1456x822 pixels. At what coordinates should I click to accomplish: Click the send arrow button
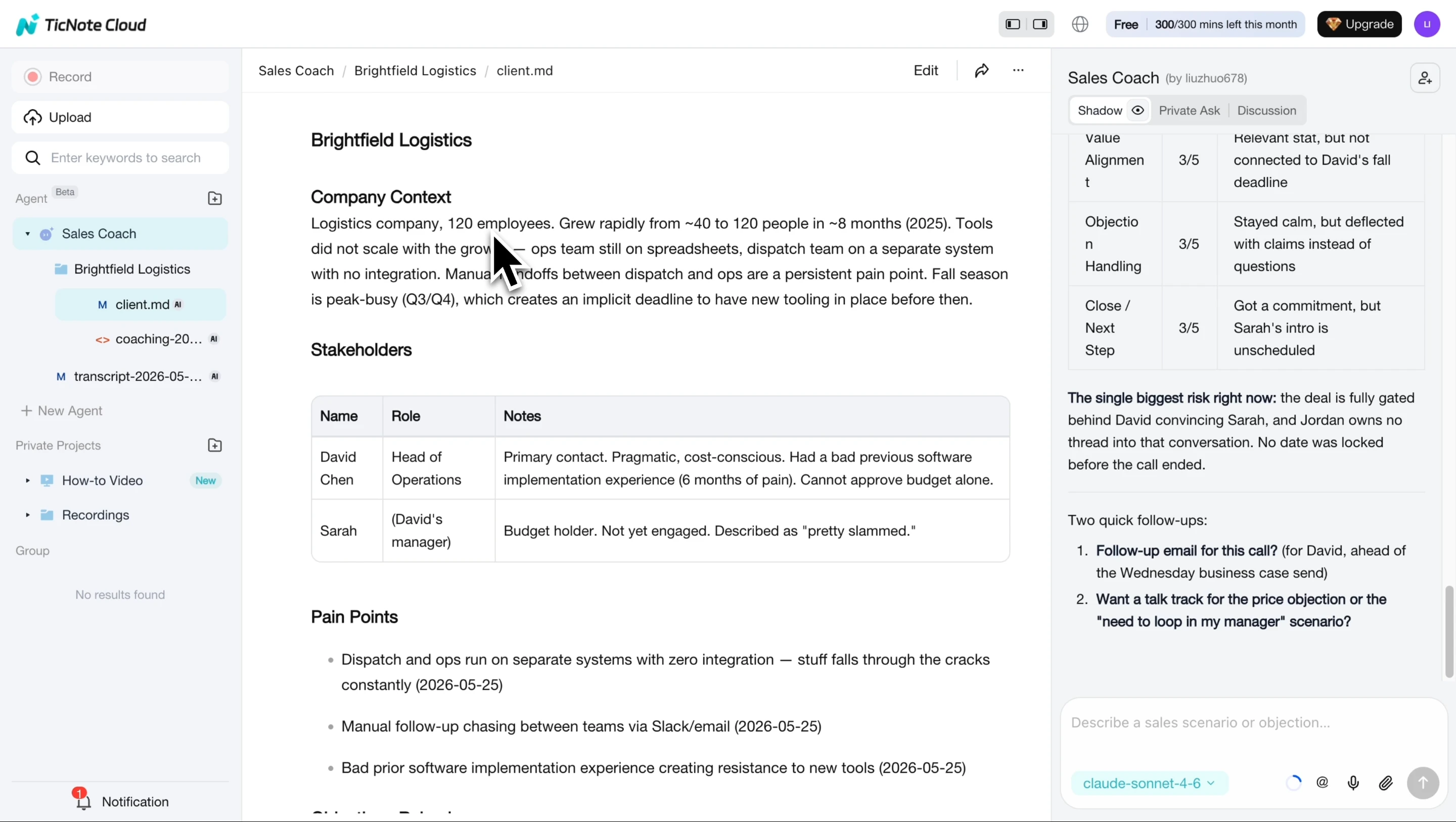(x=1423, y=783)
